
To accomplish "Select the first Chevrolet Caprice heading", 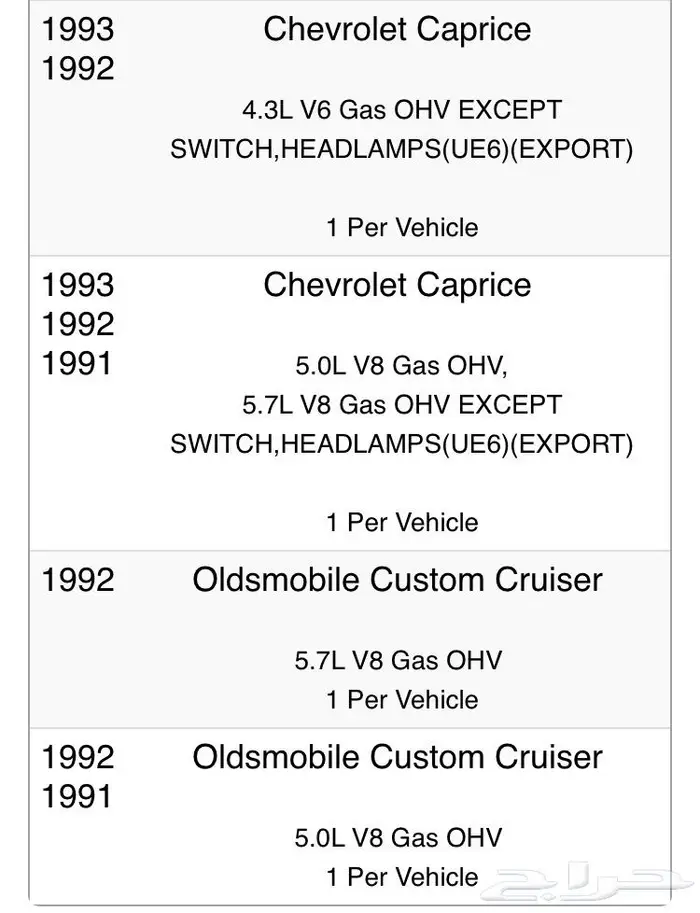I will 397,30.
